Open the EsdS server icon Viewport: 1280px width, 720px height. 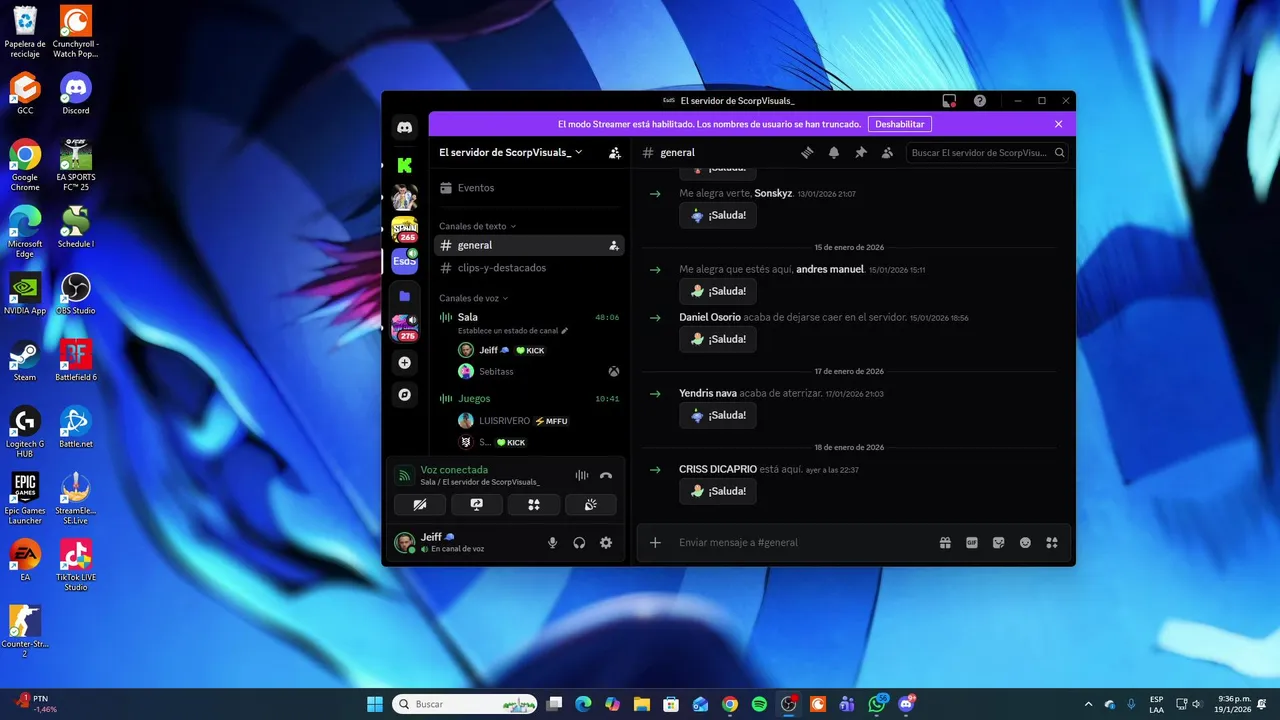[404, 261]
